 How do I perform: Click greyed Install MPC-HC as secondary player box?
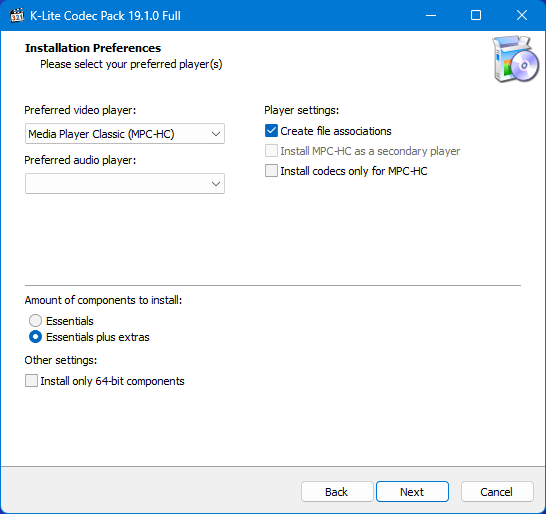[x=271, y=151]
